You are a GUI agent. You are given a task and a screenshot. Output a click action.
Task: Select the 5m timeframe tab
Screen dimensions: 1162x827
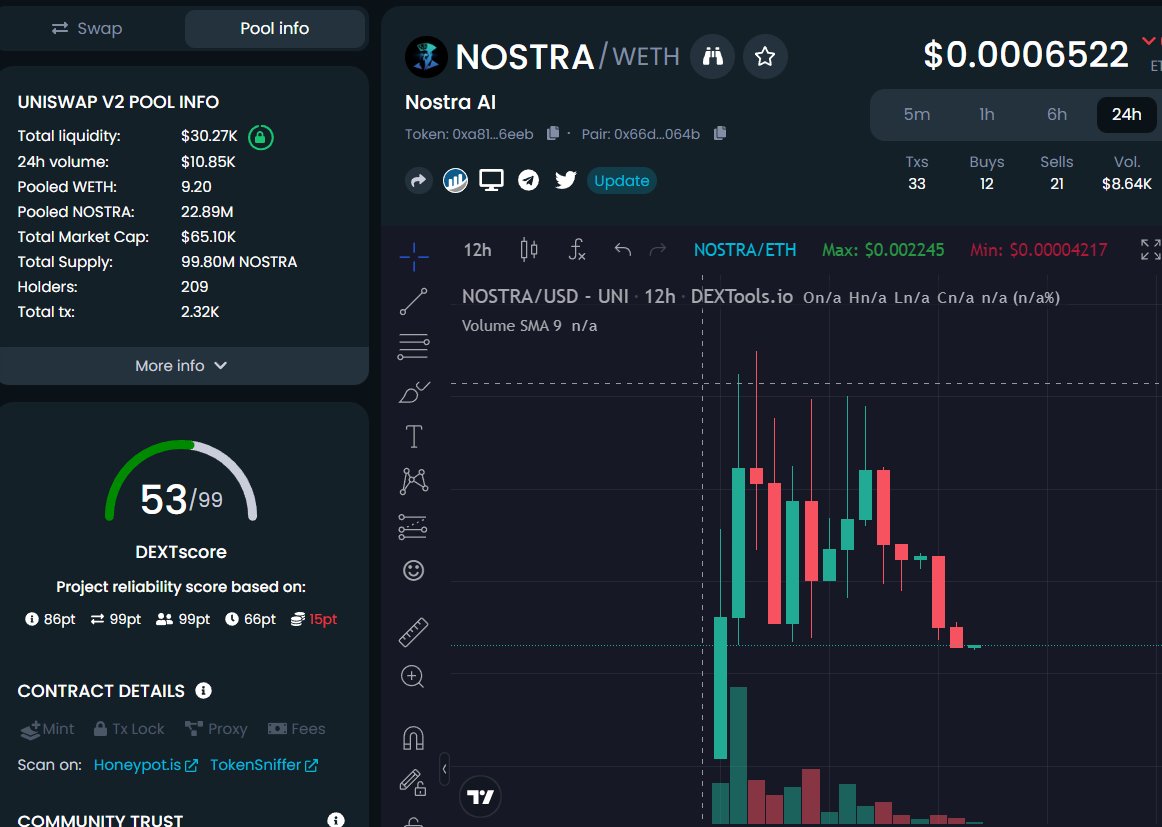pyautogui.click(x=917, y=114)
